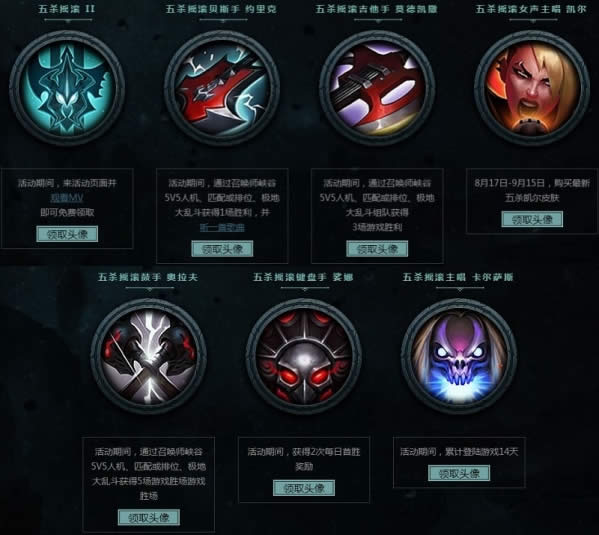599x535 pixels.
Task: Pick Sona's red-eyed metal skull avatar
Action: tap(304, 356)
